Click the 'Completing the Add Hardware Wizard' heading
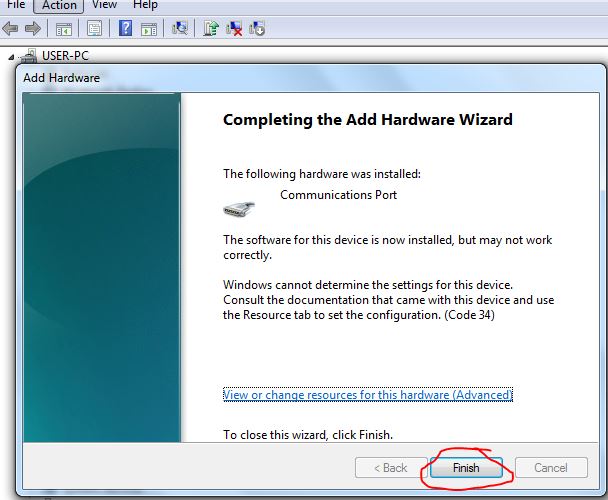The image size is (608, 500). [x=368, y=119]
